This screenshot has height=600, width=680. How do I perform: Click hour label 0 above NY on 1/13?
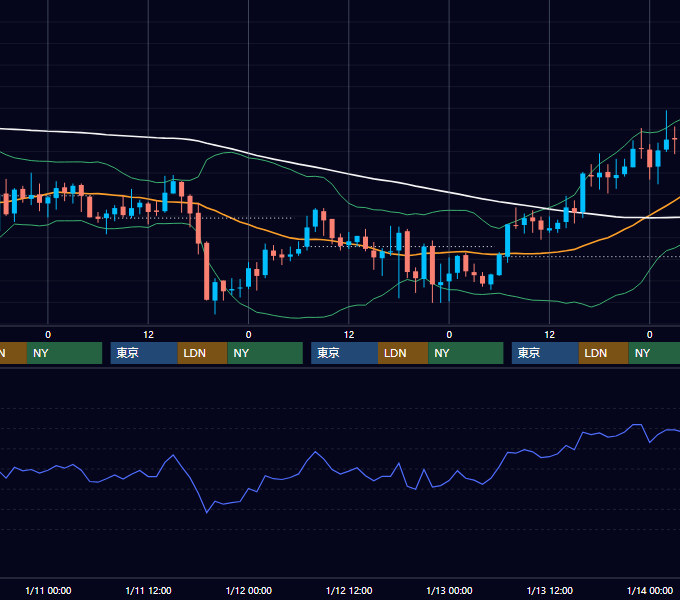(x=449, y=335)
